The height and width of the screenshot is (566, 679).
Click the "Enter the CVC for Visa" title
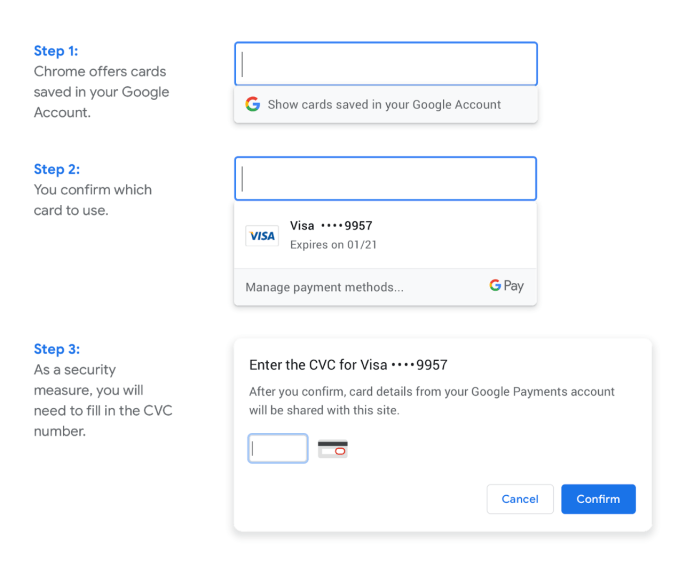tap(348, 365)
